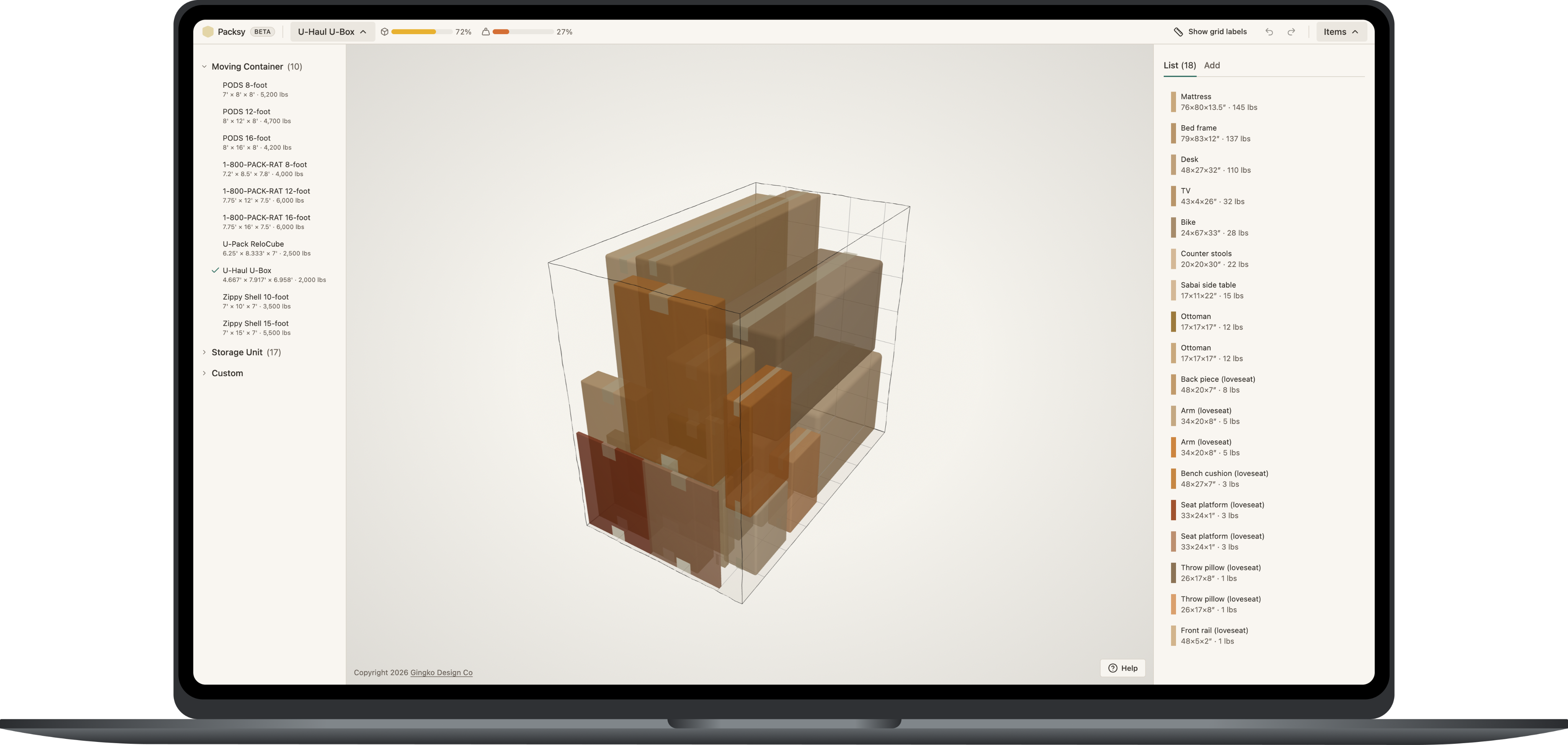Toggle Show grid labels
The image size is (1568, 745).
pos(1217,31)
